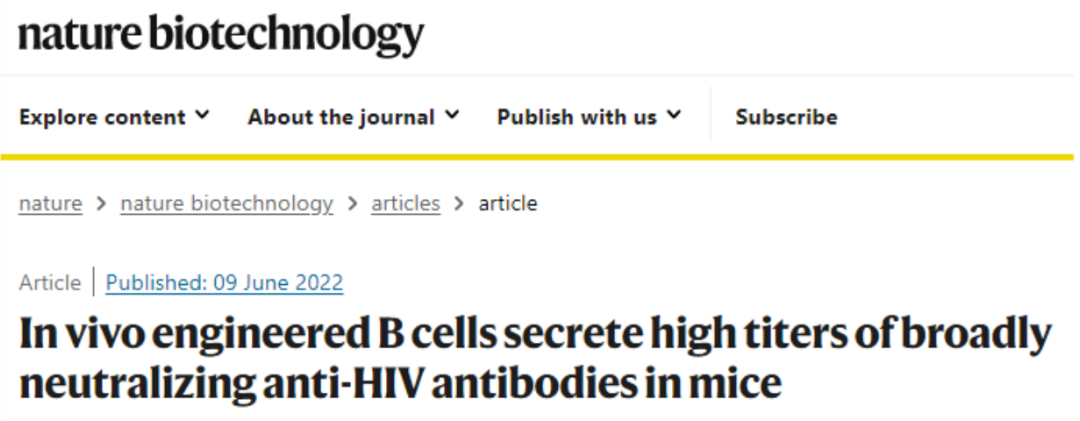Viewport: 1080px width, 421px height.
Task: Click the breadcrumb arrow right after nature
Action: pos(101,205)
